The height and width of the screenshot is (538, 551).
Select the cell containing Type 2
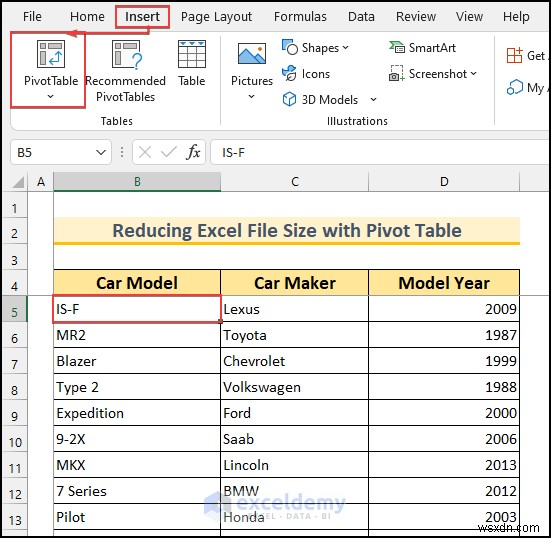tap(137, 387)
